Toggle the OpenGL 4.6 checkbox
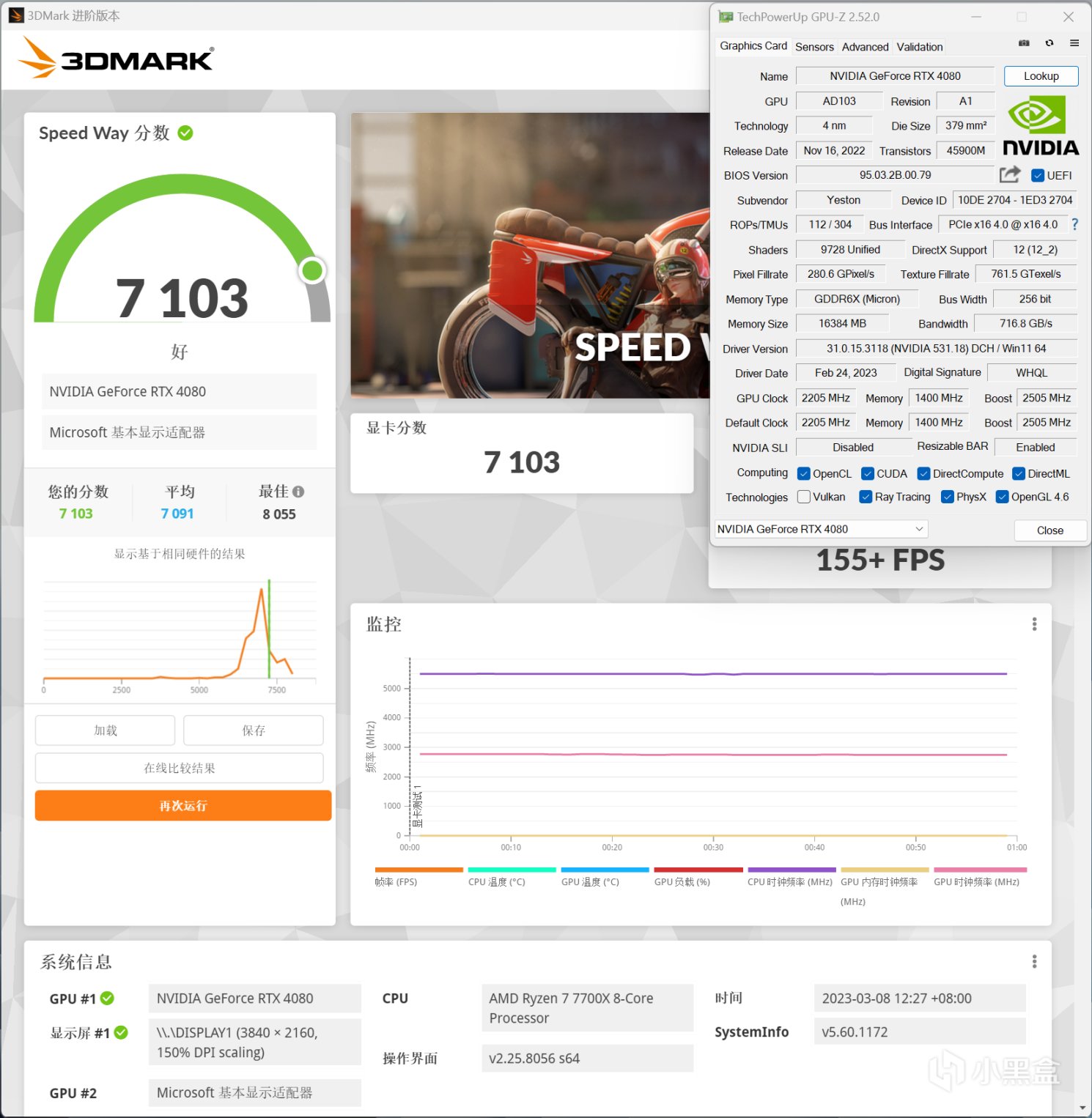 pos(1003,497)
